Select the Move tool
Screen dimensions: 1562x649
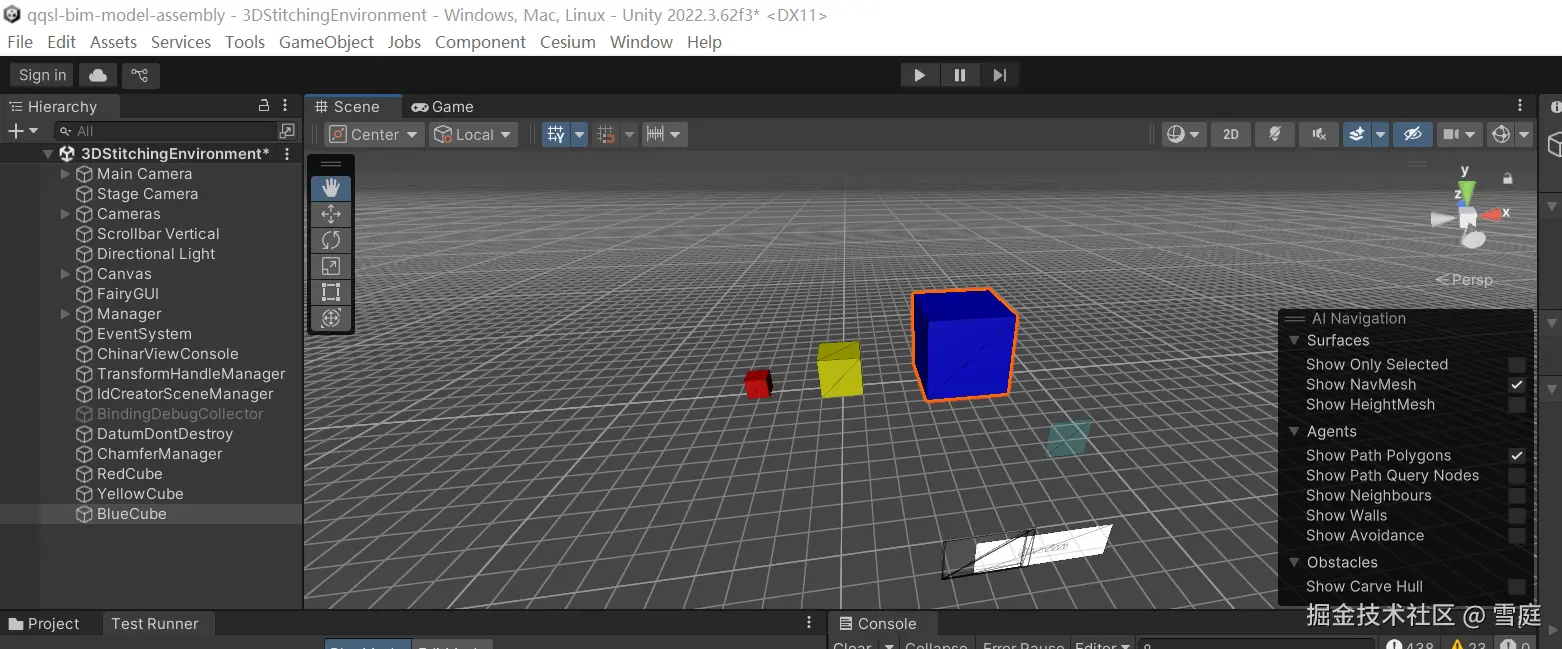click(331, 214)
